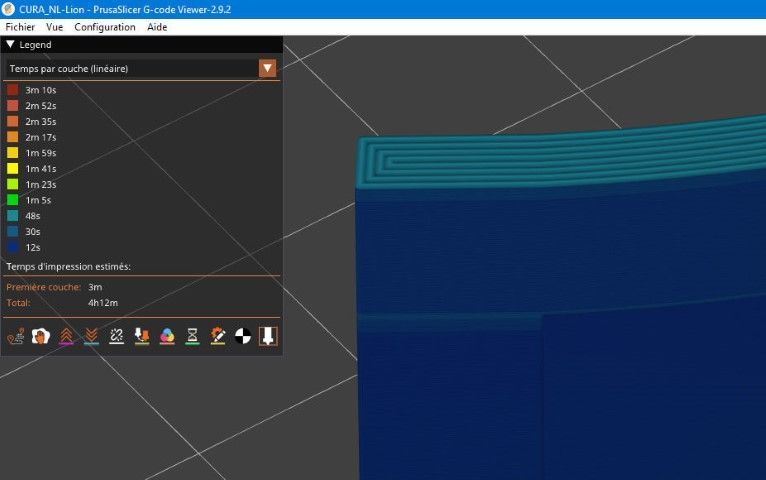
Task: Toggle deretractions visibility icon
Action: (91, 336)
